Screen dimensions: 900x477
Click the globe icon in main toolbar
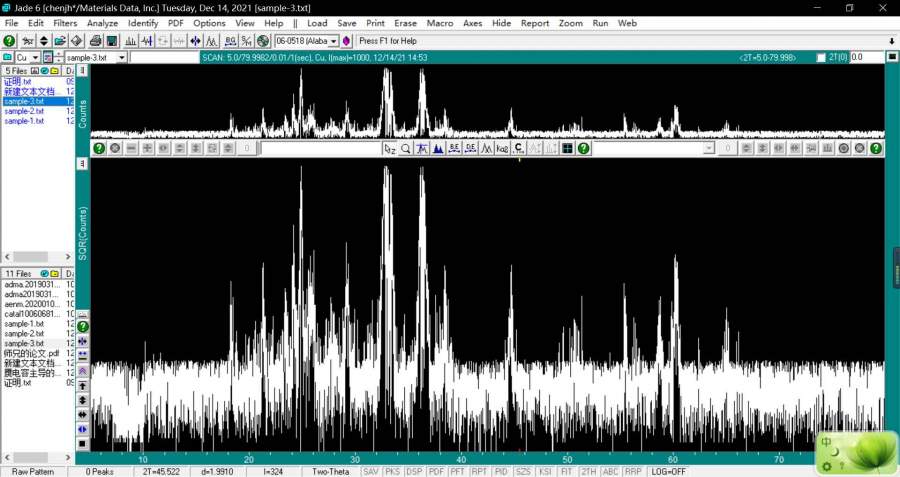coord(263,41)
